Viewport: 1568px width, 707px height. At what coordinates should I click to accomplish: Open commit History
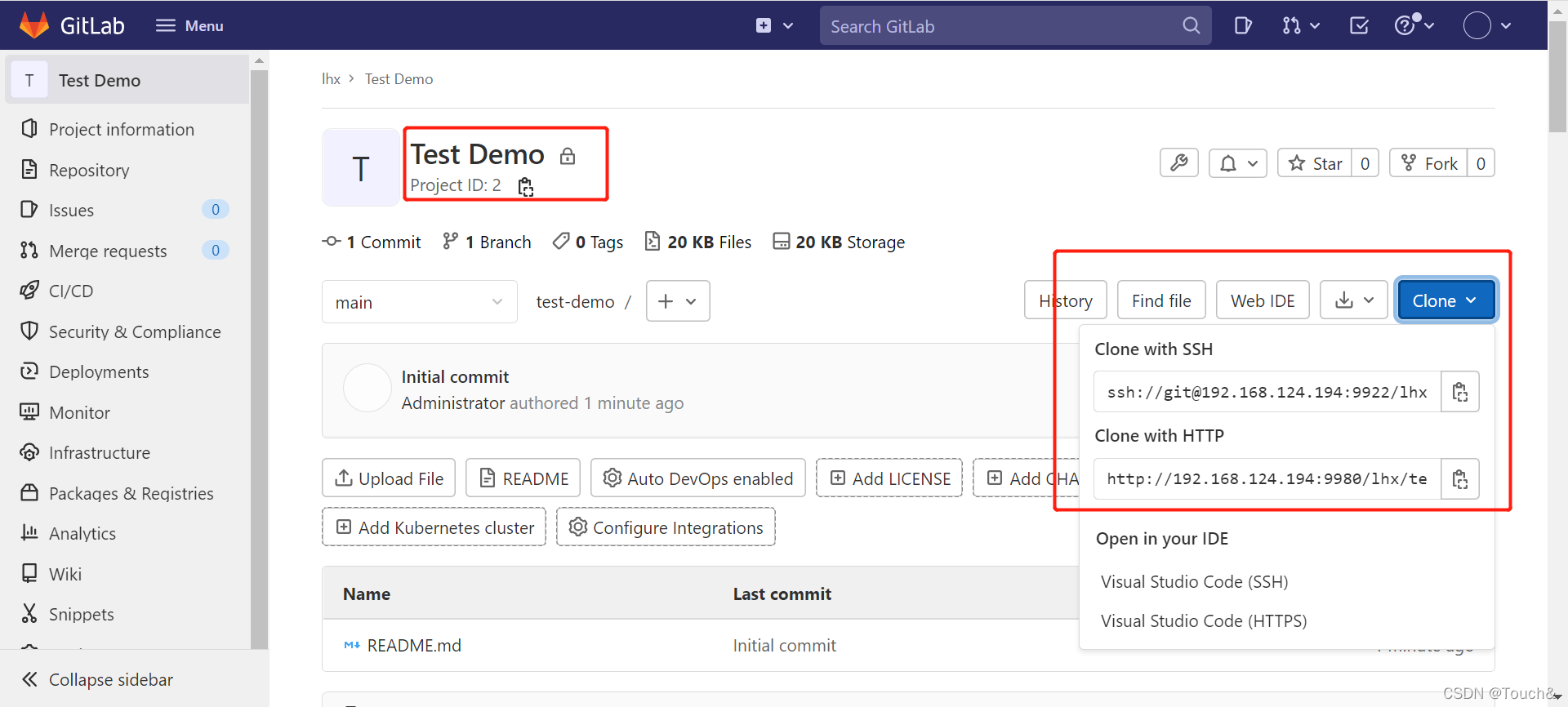[1065, 300]
